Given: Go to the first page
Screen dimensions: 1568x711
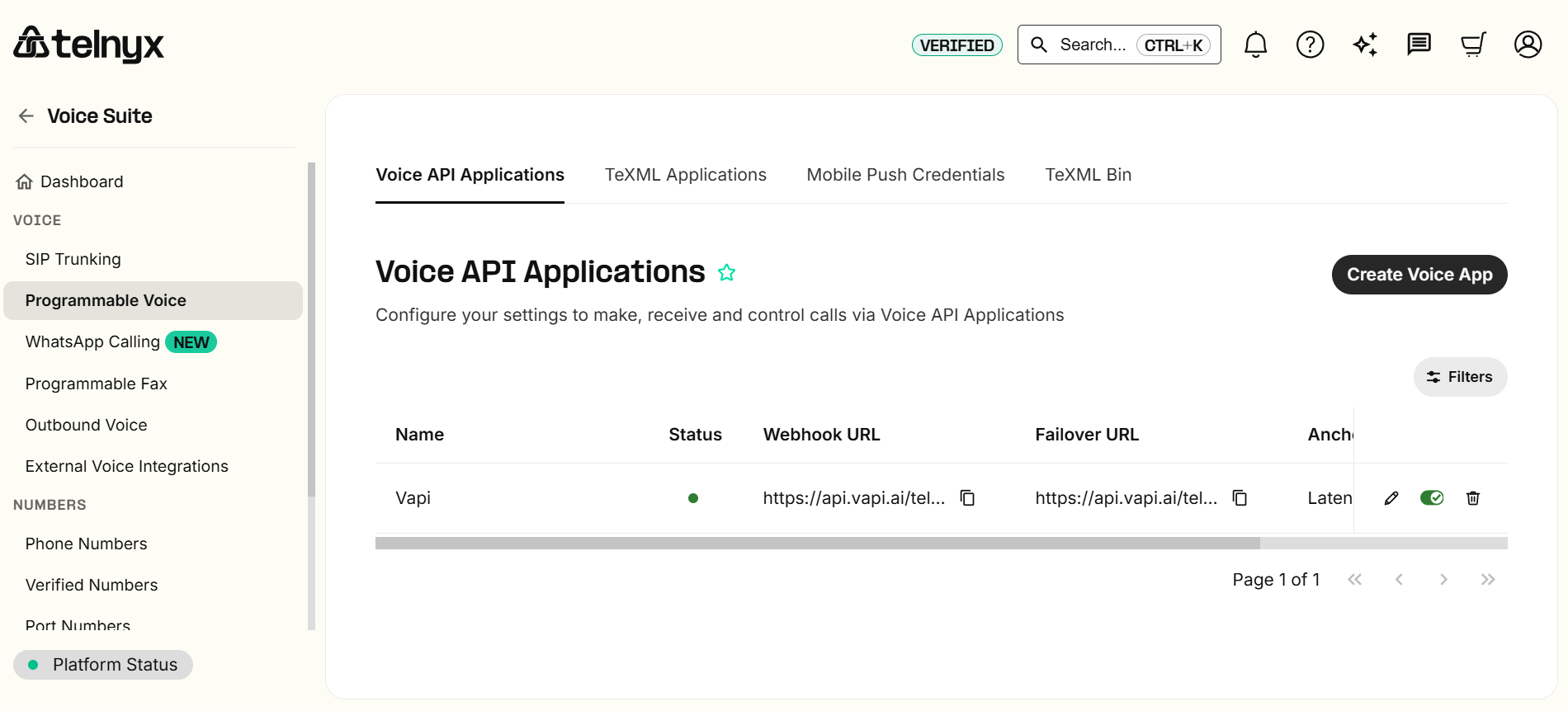Looking at the screenshot, I should point(1354,580).
